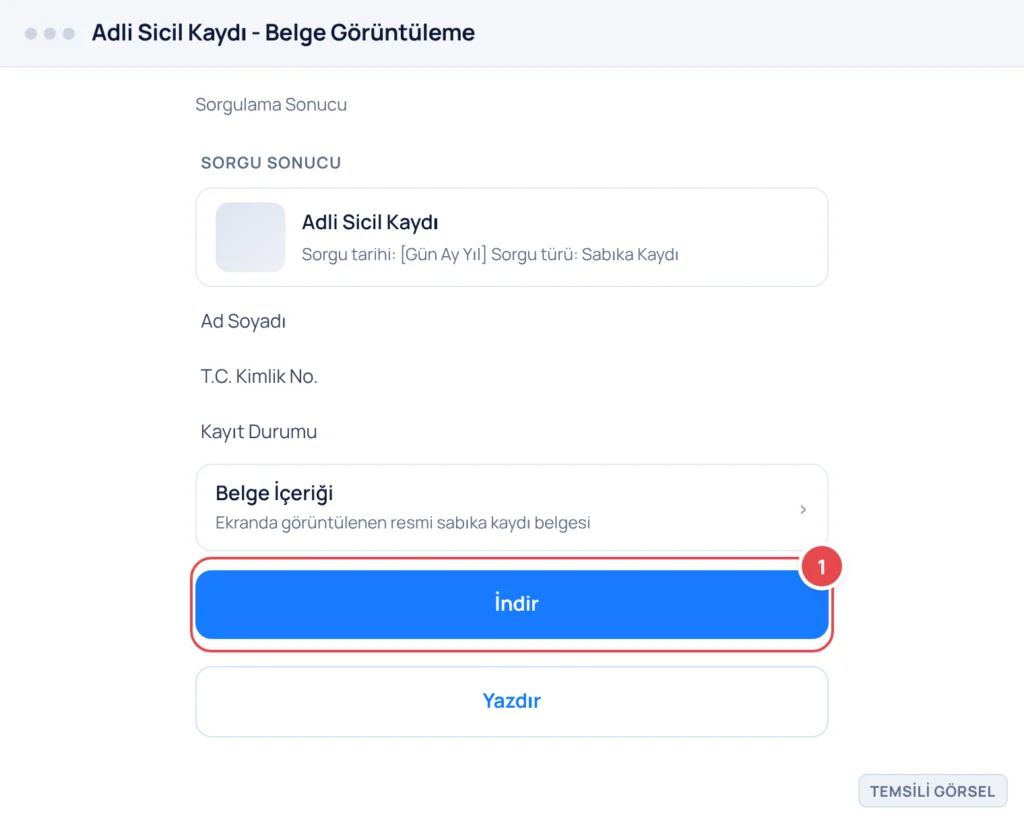This screenshot has height=821, width=1024.
Task: Click the Yazdır button
Action: point(512,701)
